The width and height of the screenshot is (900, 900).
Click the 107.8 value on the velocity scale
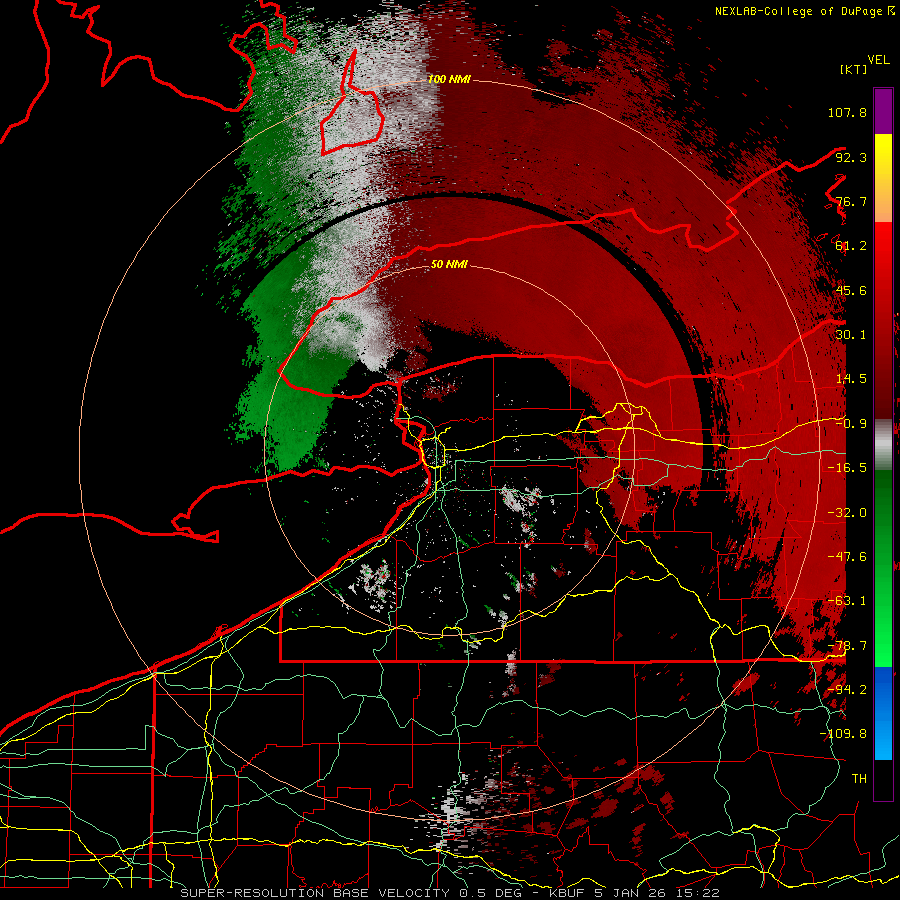point(847,112)
